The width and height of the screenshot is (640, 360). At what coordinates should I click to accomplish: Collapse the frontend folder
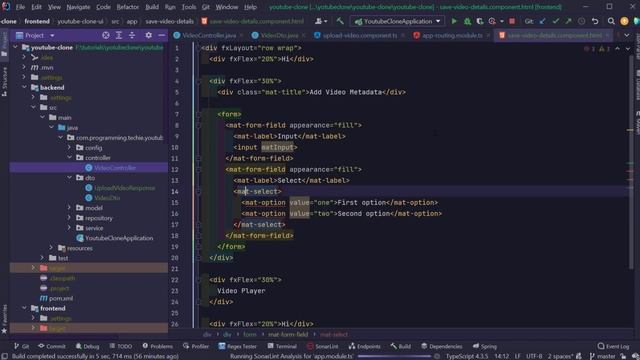tap(24, 308)
